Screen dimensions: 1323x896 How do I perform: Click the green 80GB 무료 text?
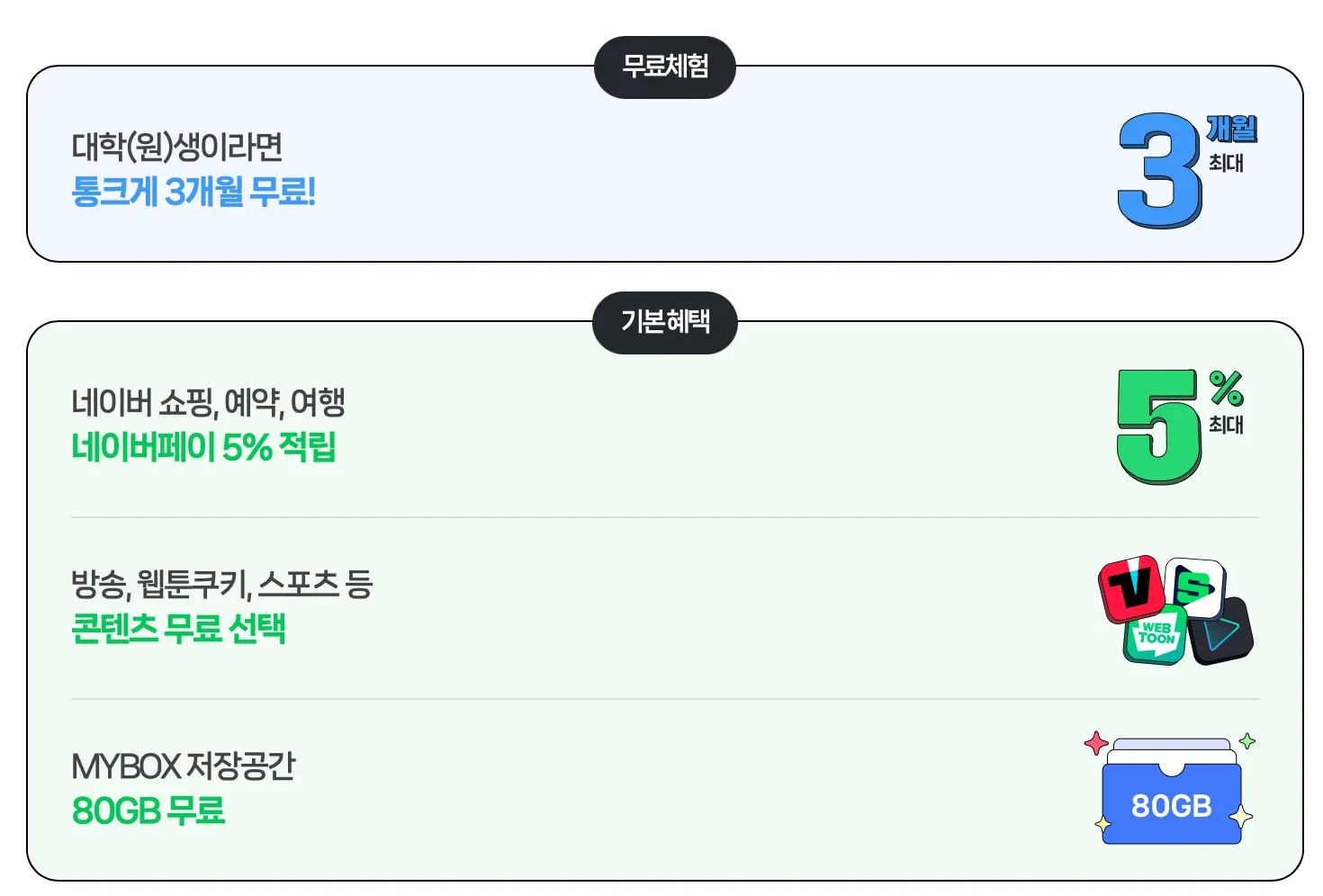click(148, 811)
